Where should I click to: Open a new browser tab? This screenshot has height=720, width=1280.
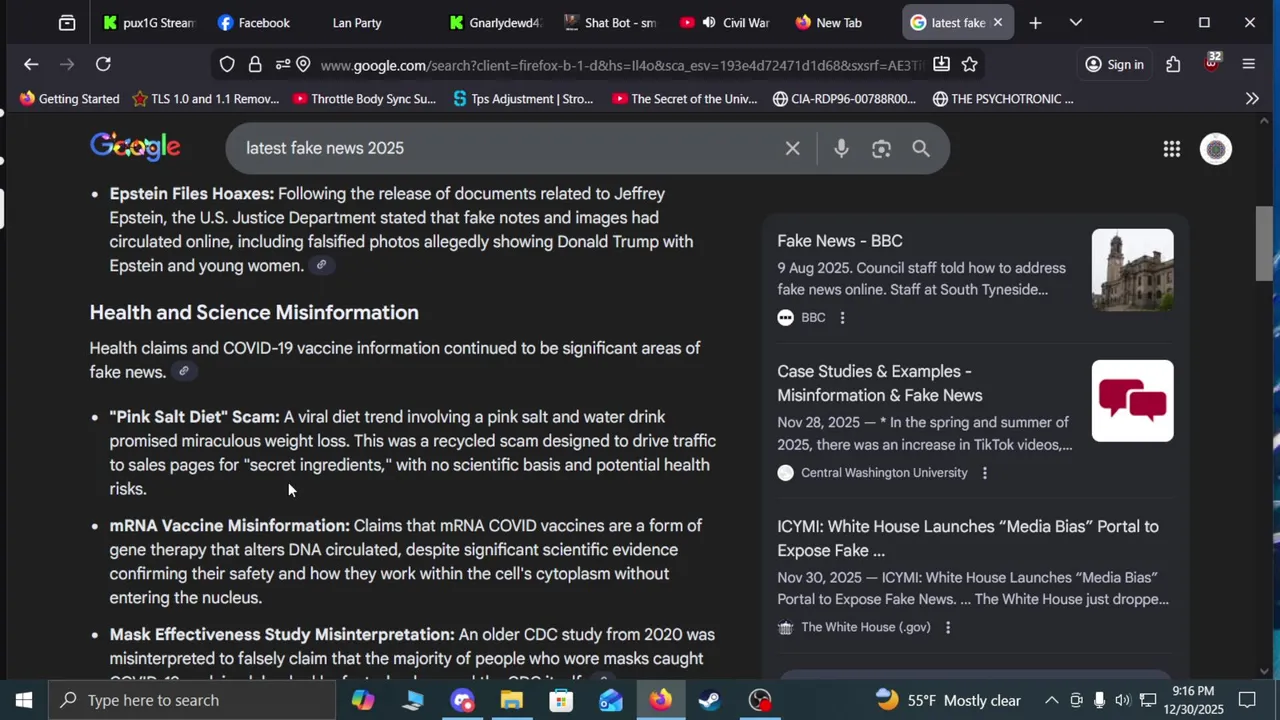coord(1036,22)
